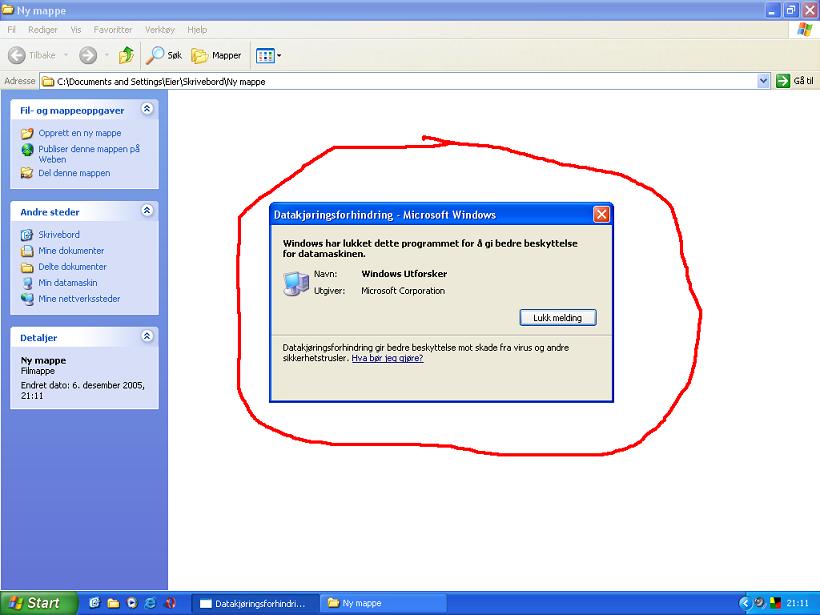Click the address bar path field

(398, 82)
